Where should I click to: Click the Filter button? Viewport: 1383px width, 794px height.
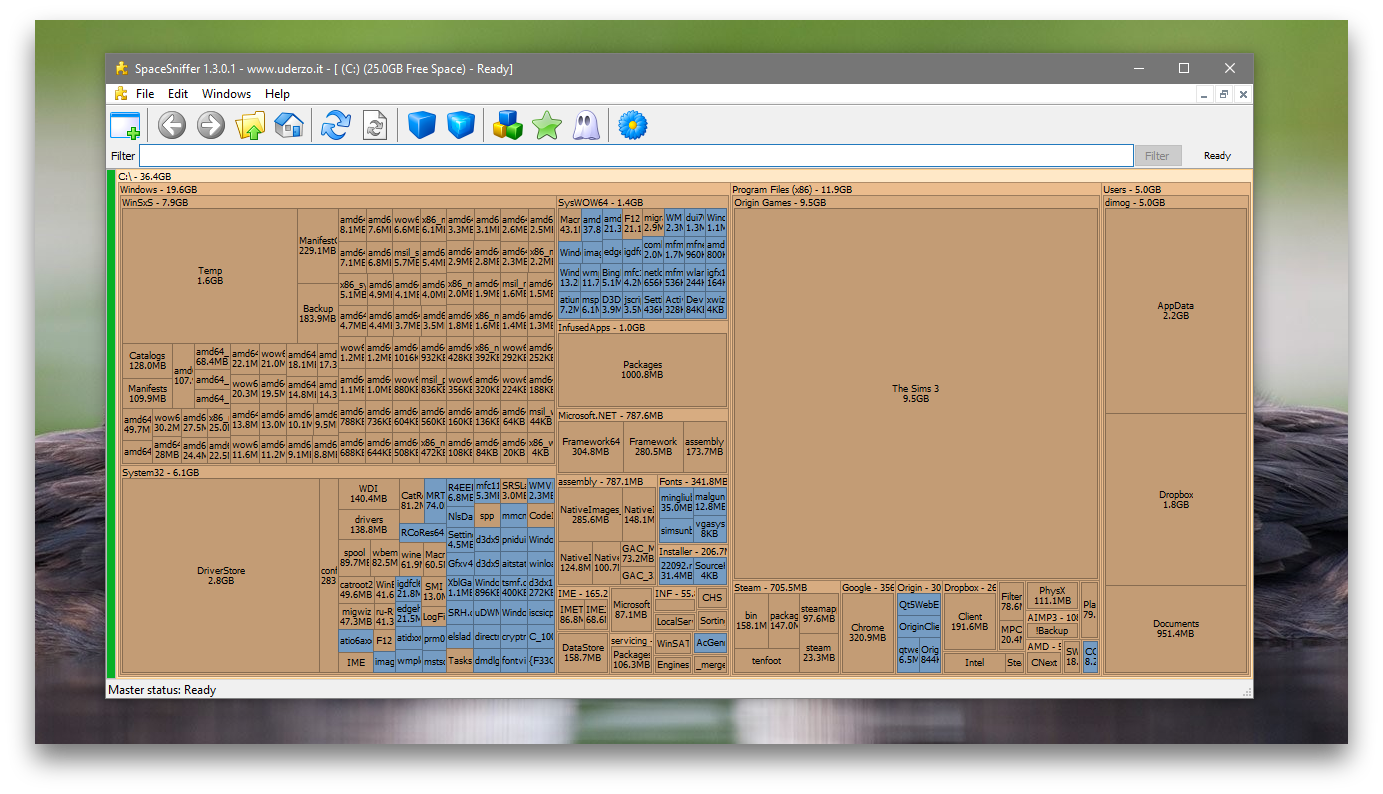point(1157,156)
